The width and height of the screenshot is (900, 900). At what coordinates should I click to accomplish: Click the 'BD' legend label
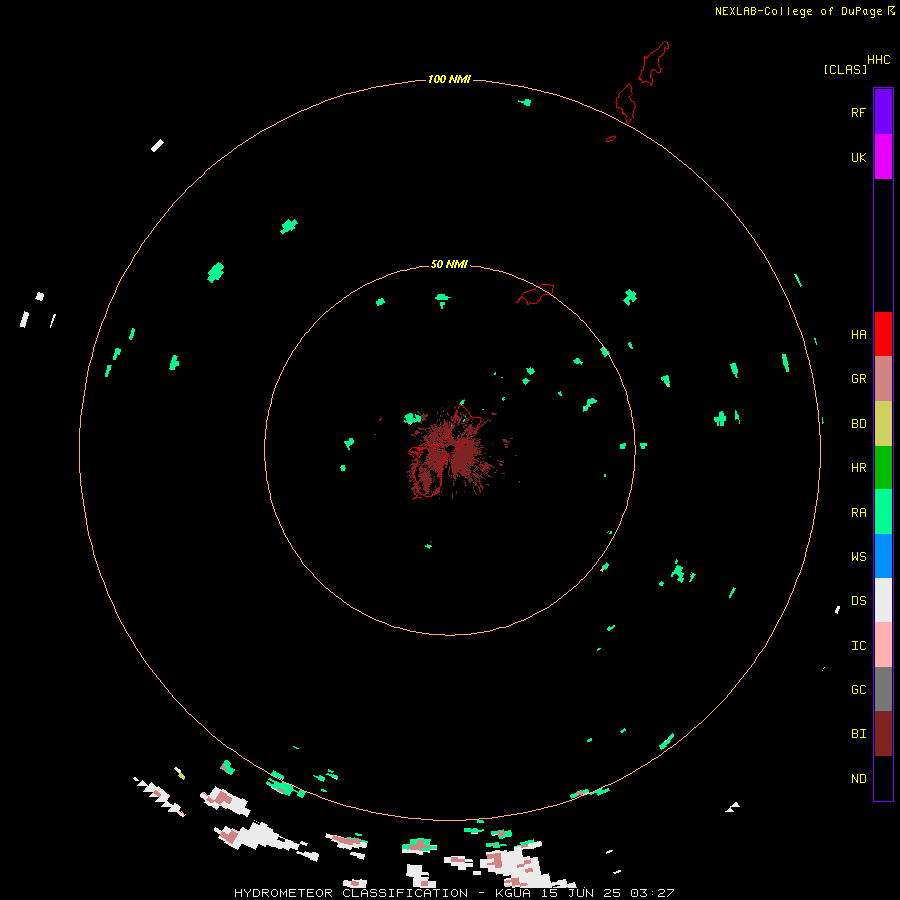(858, 424)
